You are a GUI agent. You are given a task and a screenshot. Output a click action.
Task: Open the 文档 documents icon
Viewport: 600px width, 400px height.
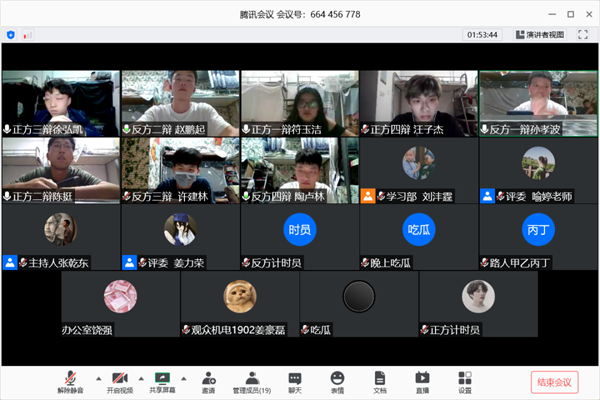click(x=380, y=382)
